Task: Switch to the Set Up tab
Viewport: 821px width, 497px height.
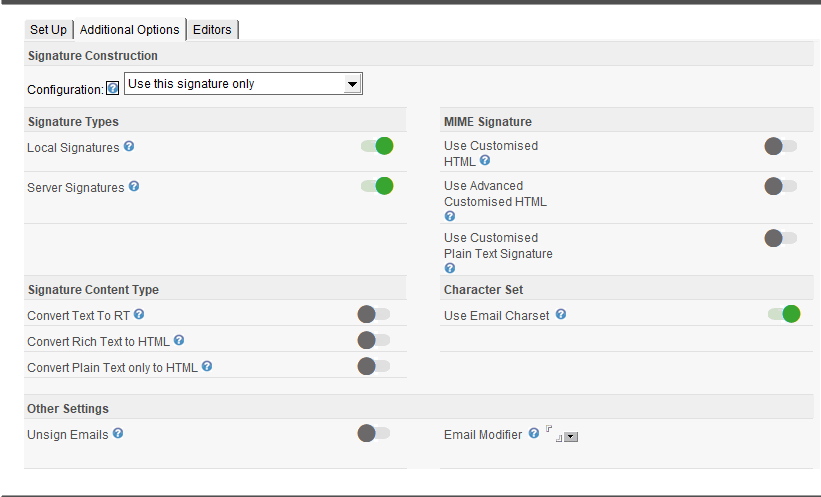Action: [48, 30]
